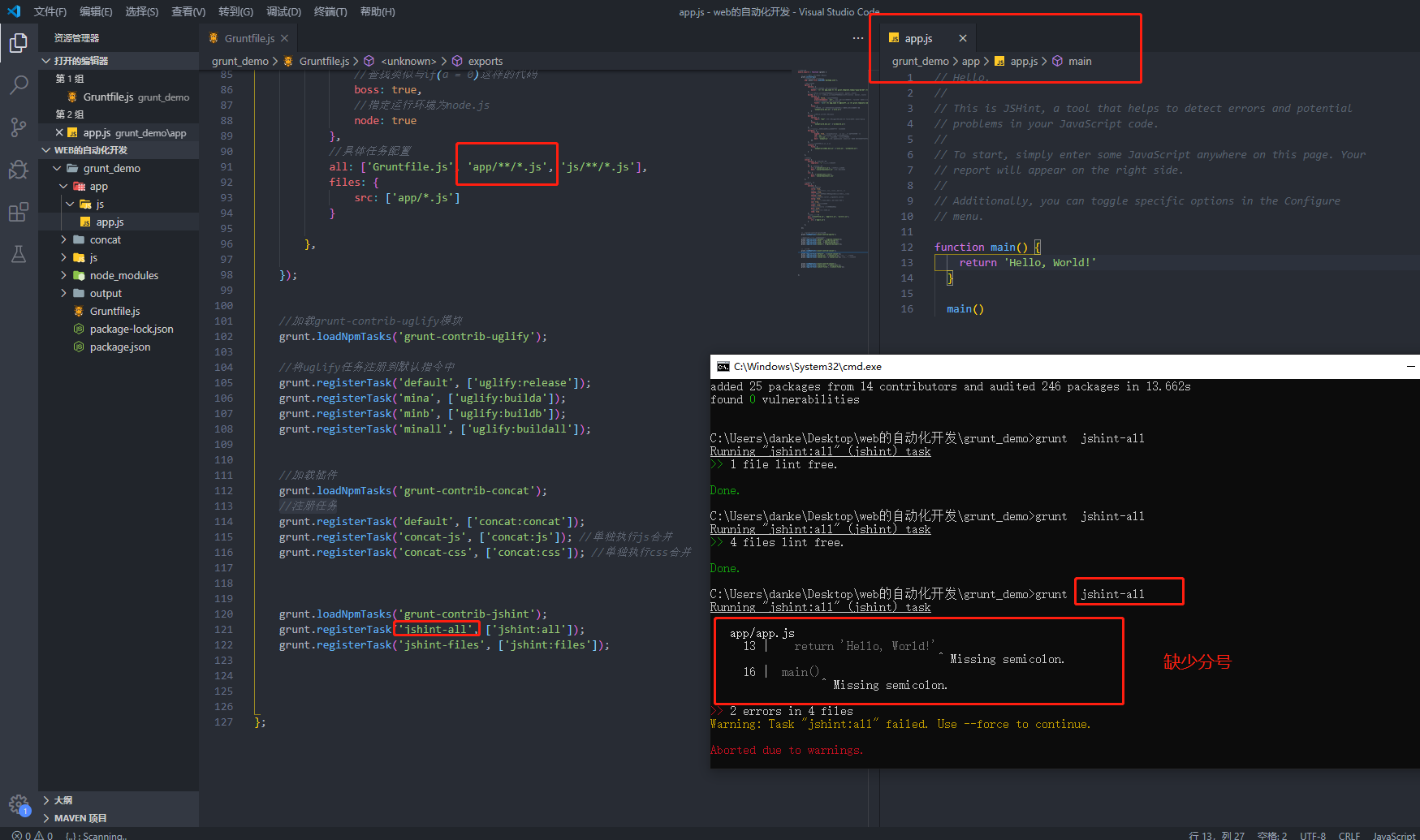
Task: Expand the output folder
Action: (x=64, y=293)
